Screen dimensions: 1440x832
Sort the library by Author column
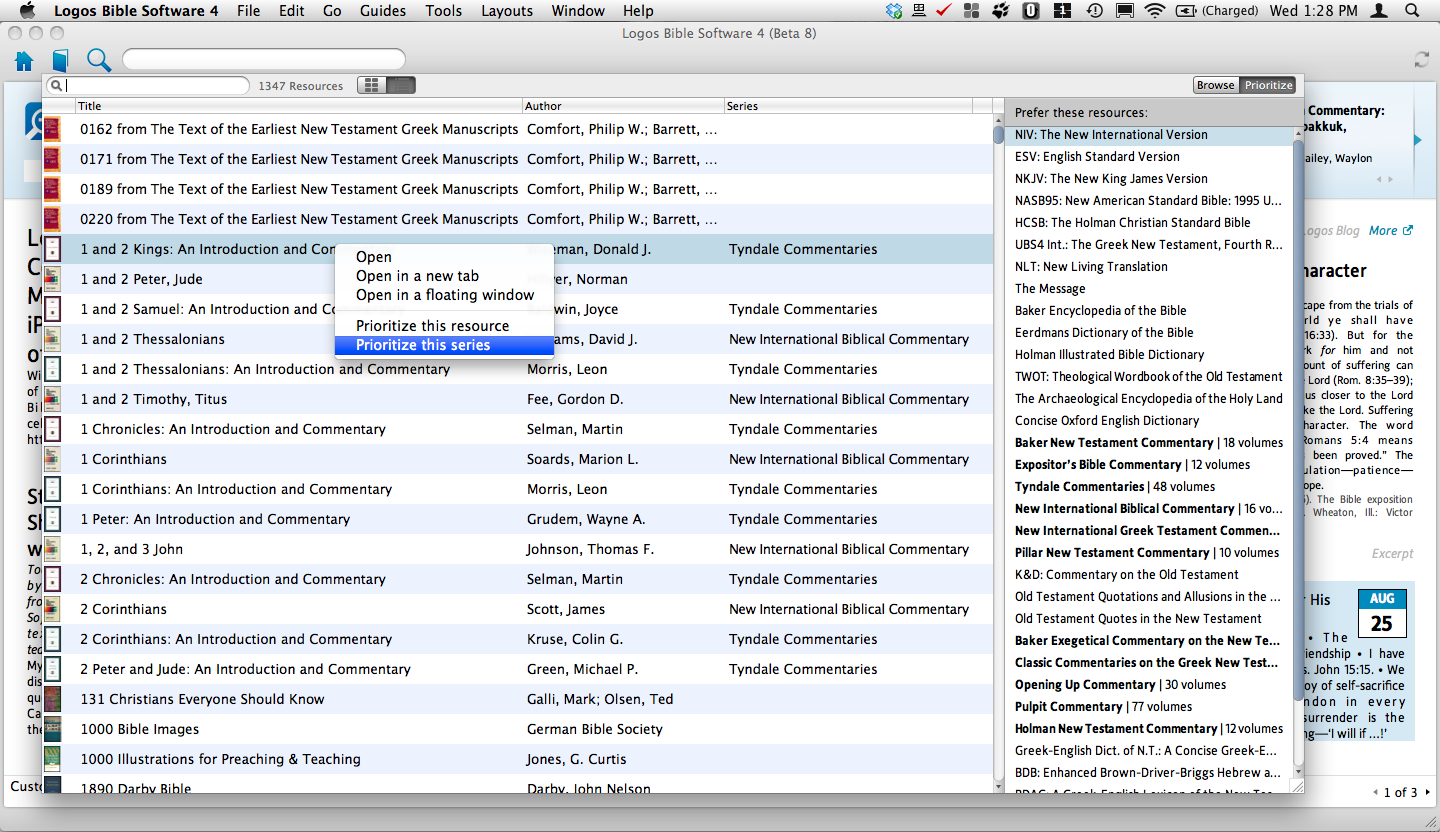click(623, 106)
